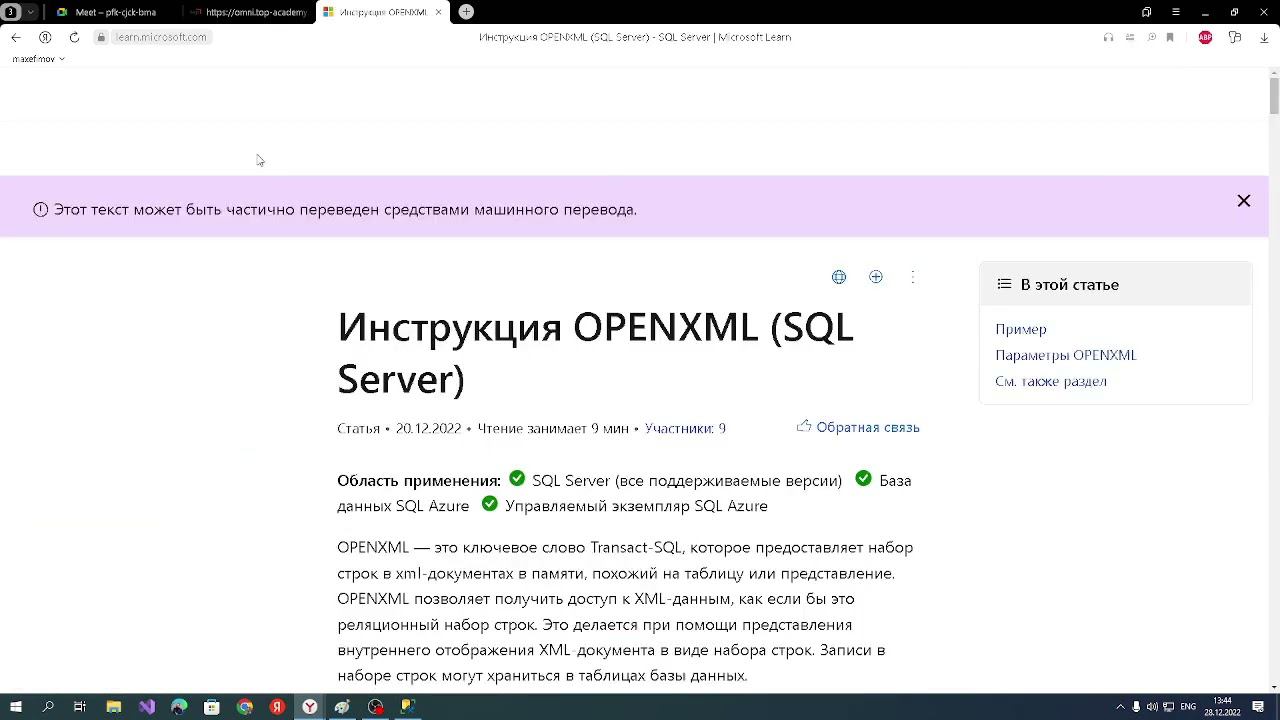This screenshot has height=720, width=1280.
Task: Open the three-dot more actions menu
Action: click(913, 277)
